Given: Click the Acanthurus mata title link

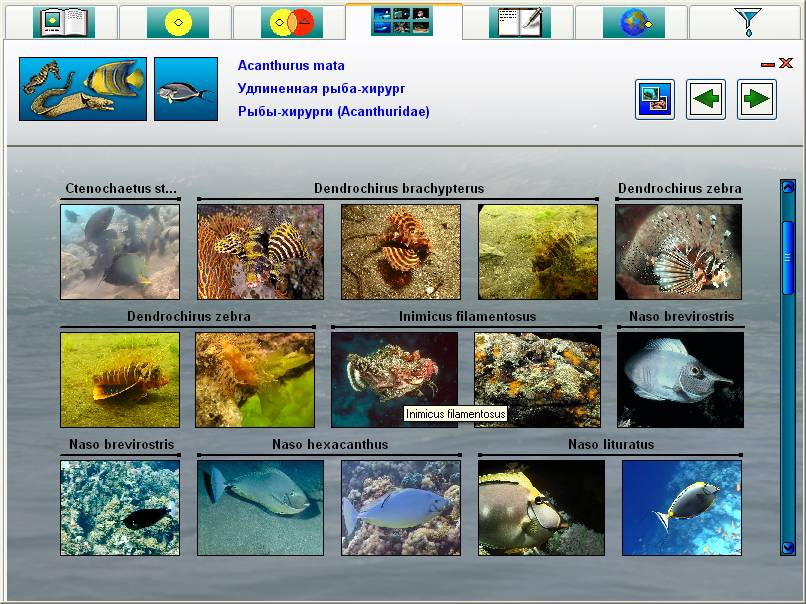Looking at the screenshot, I should (x=291, y=66).
